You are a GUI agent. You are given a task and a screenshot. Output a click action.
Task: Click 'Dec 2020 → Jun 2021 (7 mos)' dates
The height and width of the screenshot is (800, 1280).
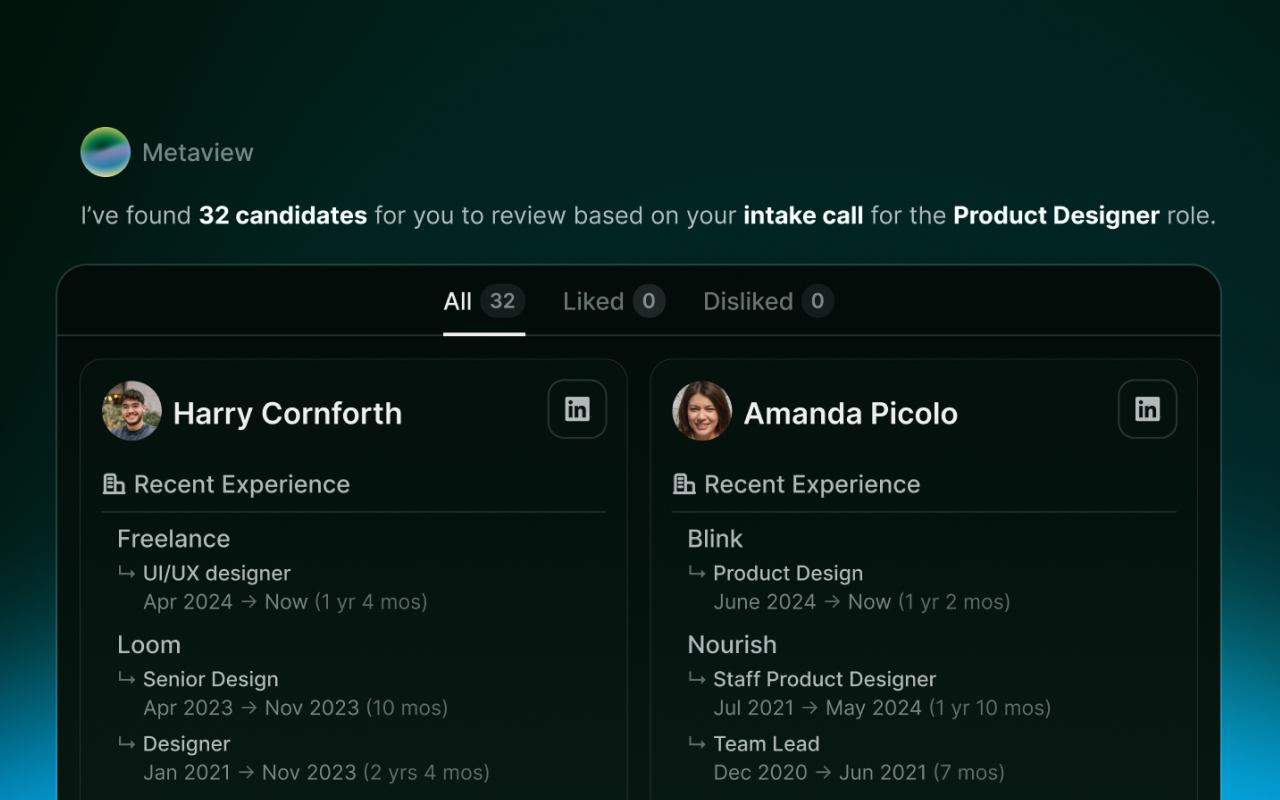(x=859, y=773)
